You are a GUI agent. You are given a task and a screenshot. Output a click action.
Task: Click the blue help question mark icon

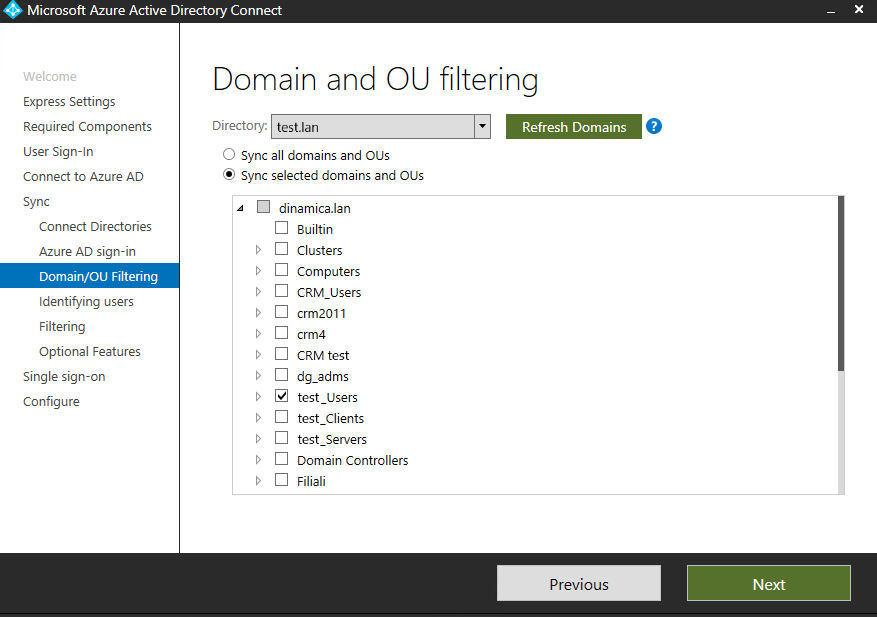(x=653, y=126)
